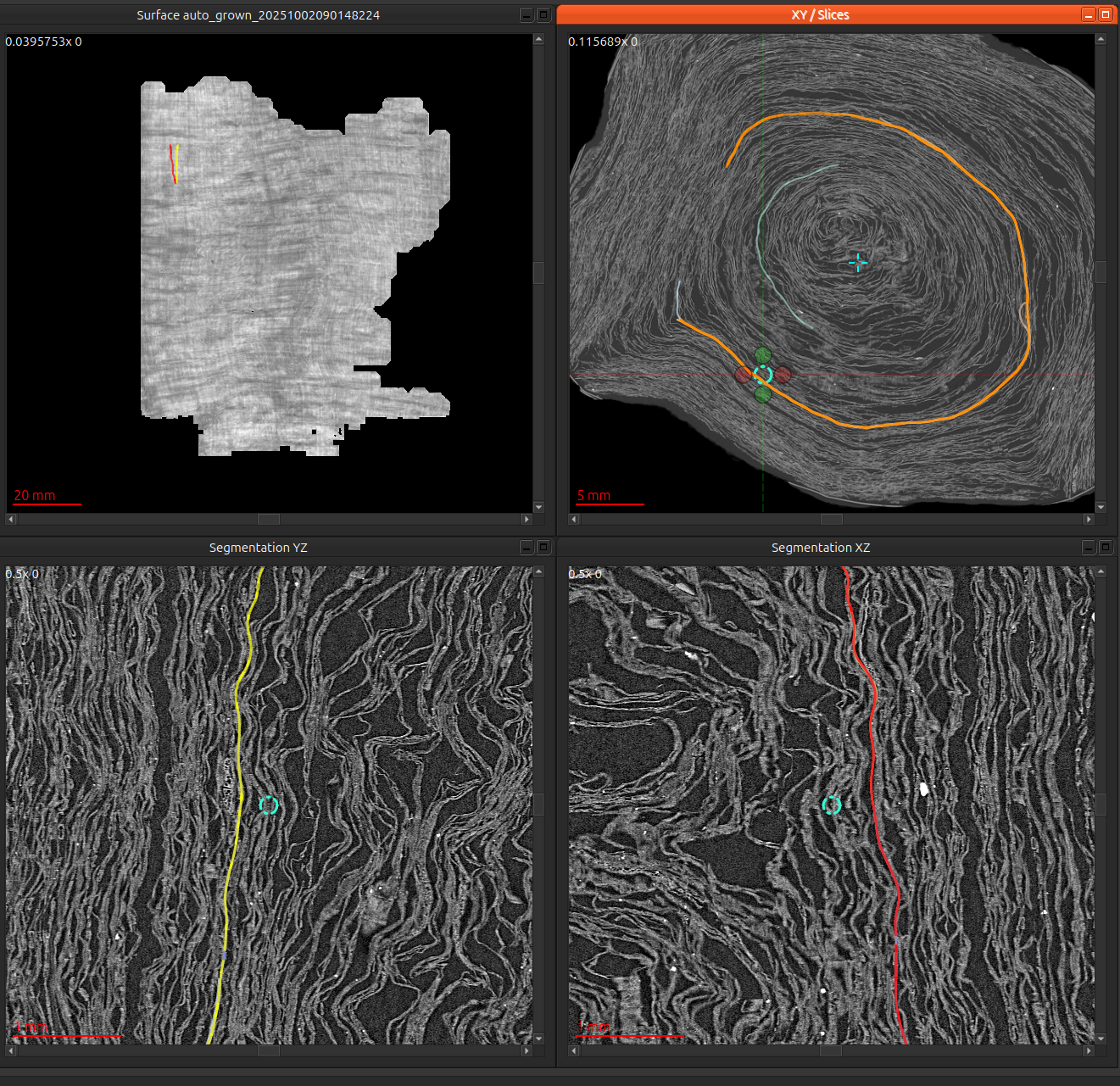The height and width of the screenshot is (1086, 1120).
Task: Maximize the Segmentation XZ panel
Action: 1105,548
